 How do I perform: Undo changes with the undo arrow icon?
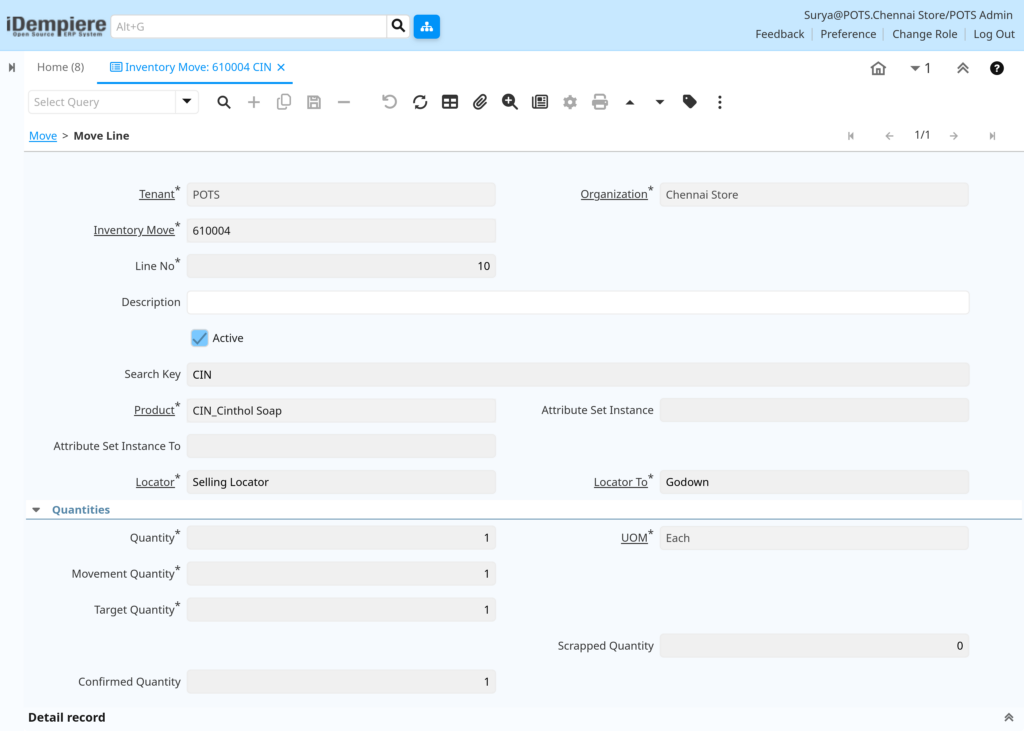tap(389, 102)
